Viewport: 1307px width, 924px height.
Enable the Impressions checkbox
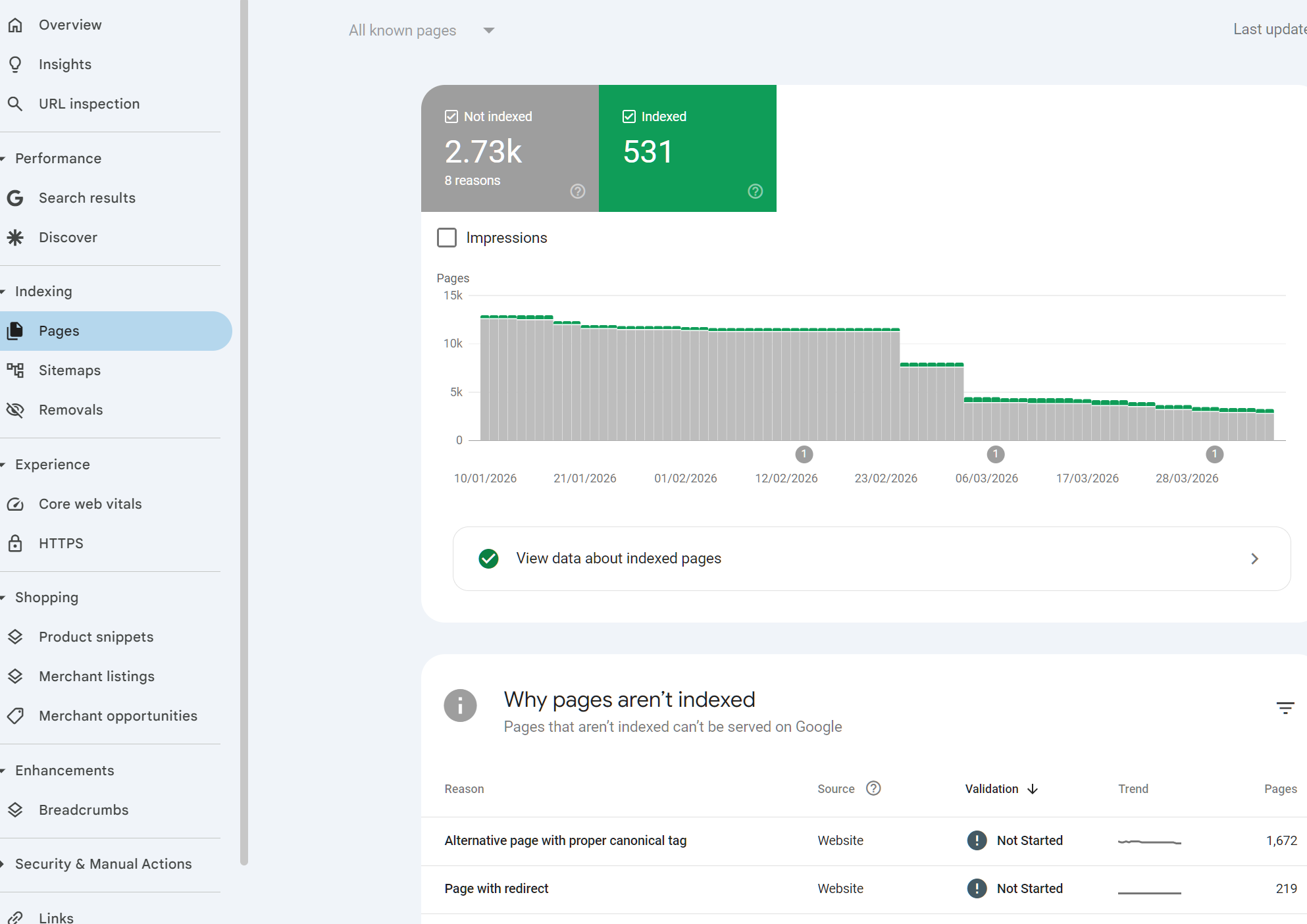447,238
